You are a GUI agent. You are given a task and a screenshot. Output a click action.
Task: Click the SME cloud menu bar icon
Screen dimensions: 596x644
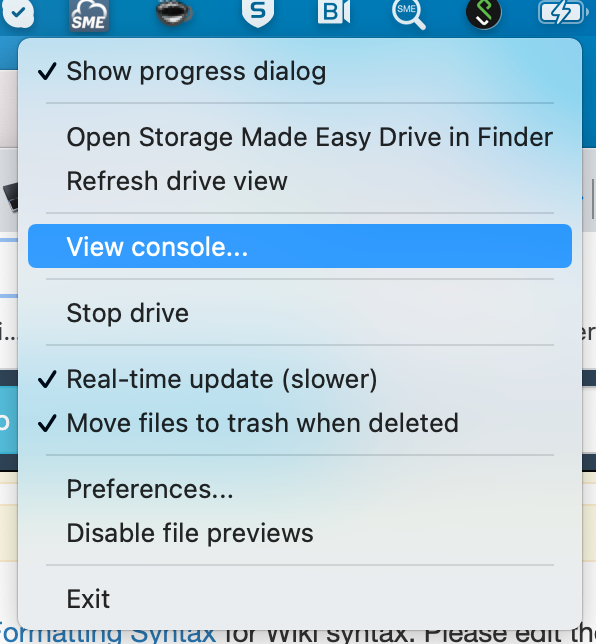89,16
